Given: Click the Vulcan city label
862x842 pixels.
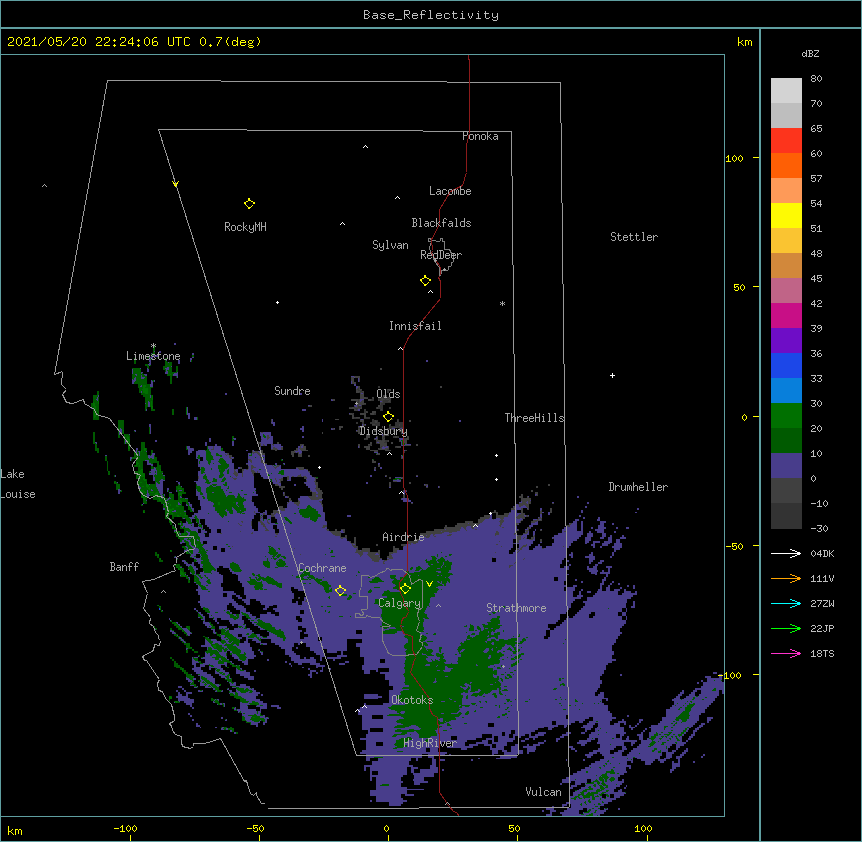Looking at the screenshot, I should tap(543, 792).
